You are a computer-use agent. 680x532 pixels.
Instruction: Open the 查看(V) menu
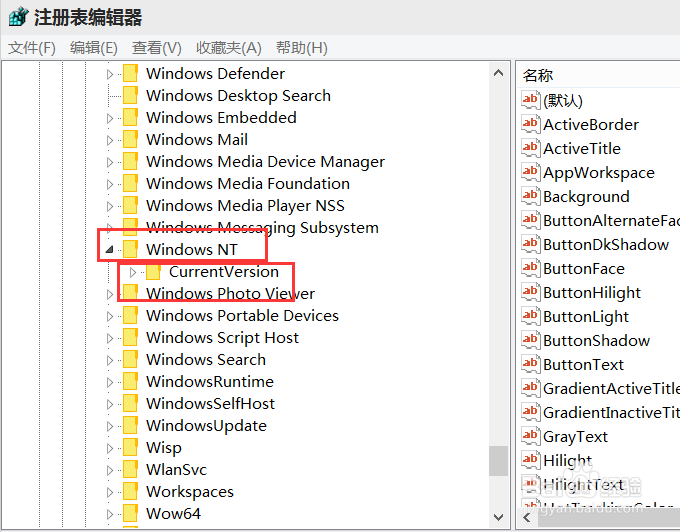[157, 48]
